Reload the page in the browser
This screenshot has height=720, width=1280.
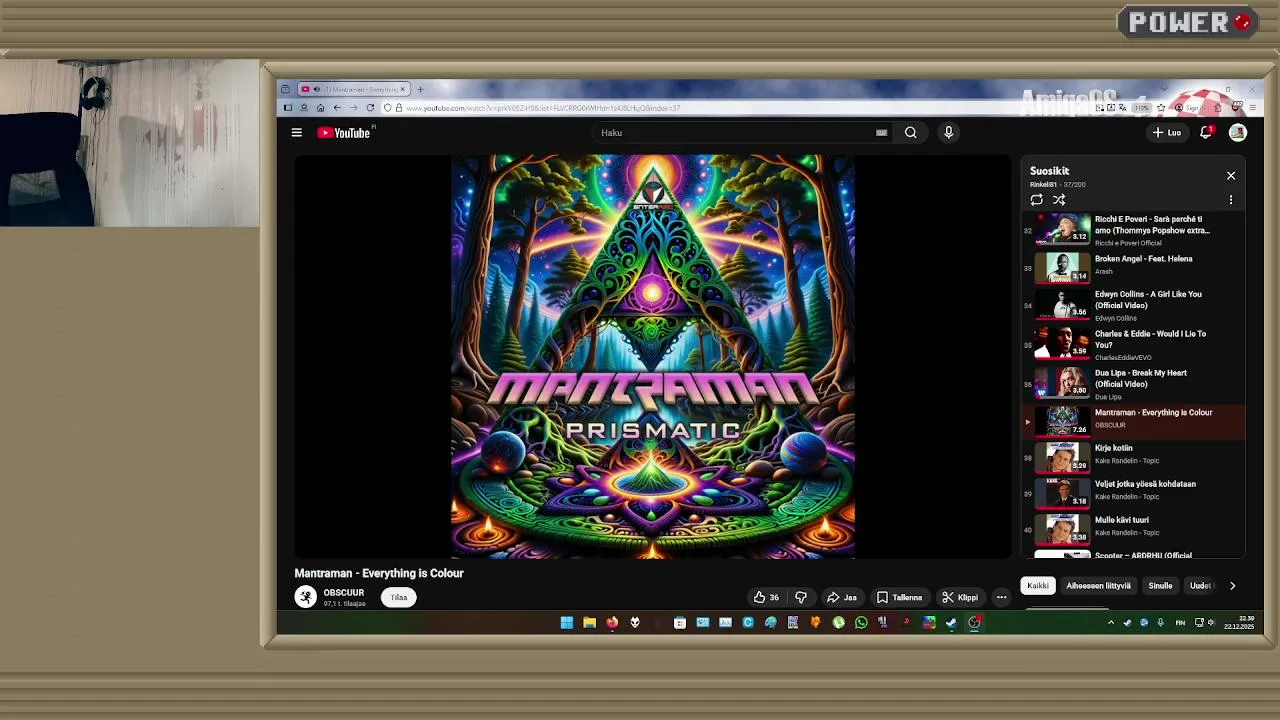click(x=370, y=108)
